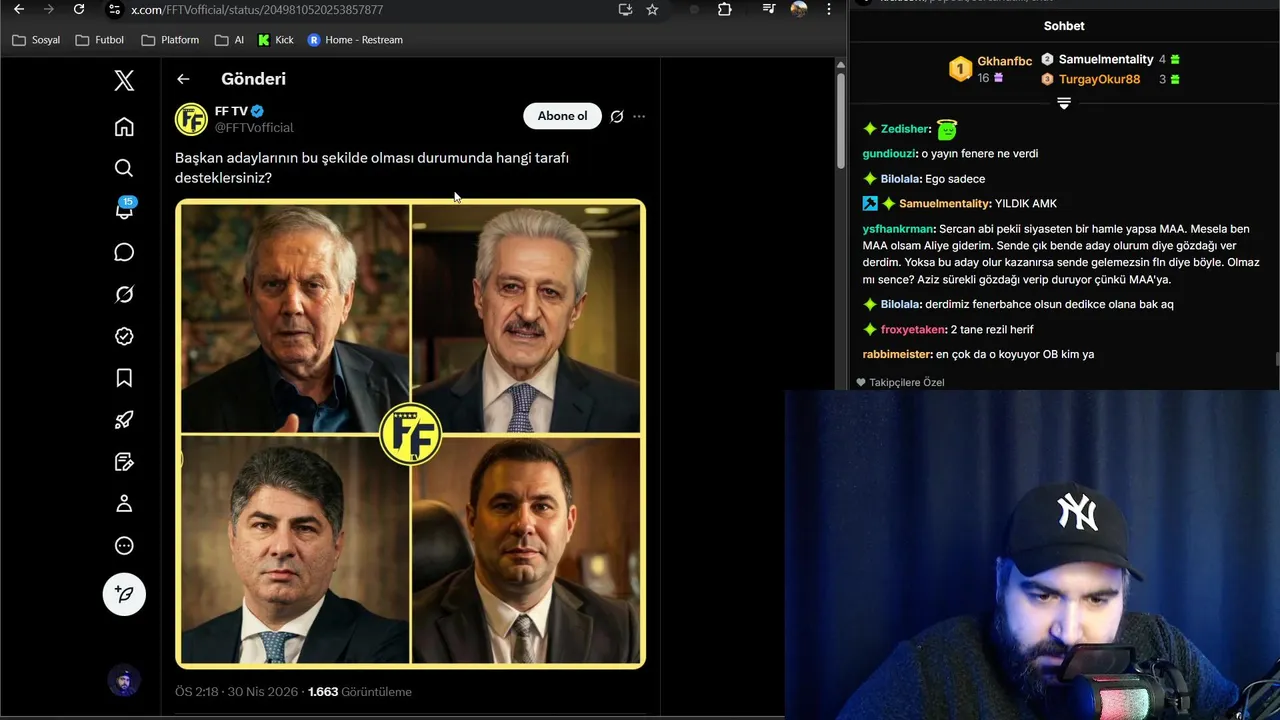Click ysfhankrman username in chat
The image size is (1280, 720).
coord(897,229)
